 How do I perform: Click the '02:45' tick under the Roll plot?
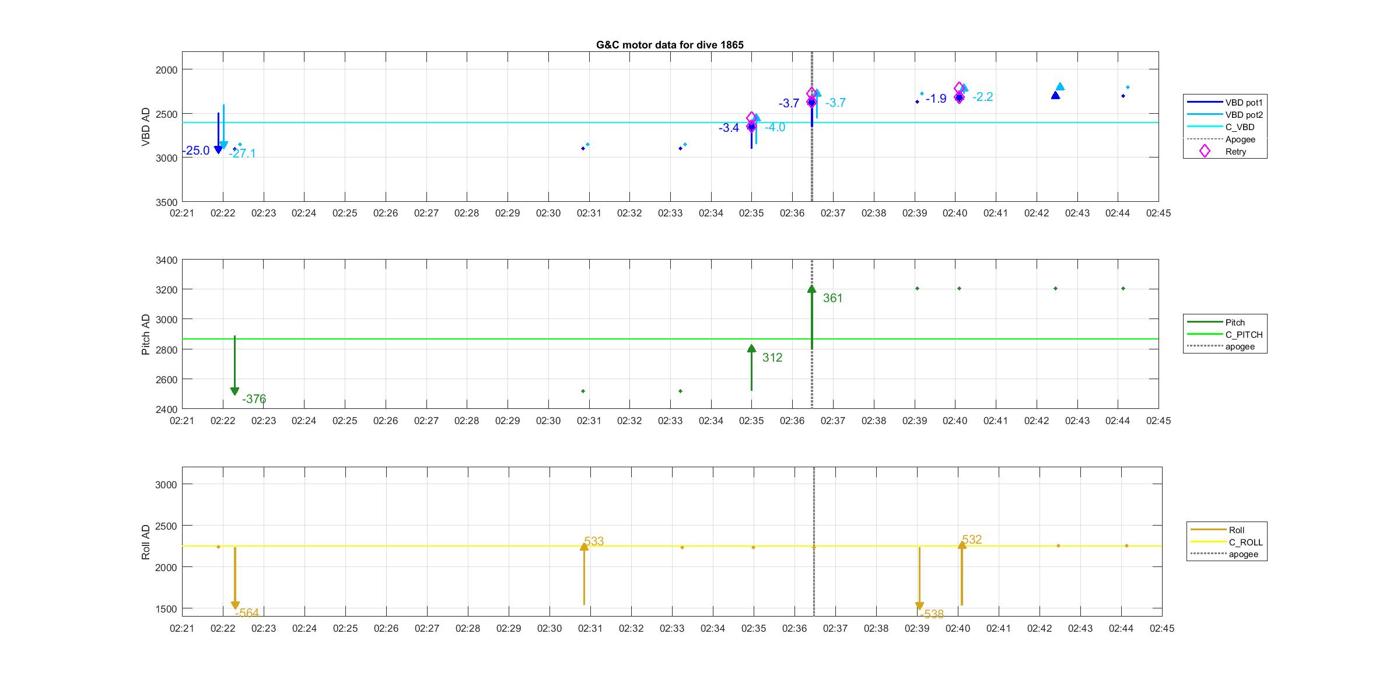tap(1161, 629)
